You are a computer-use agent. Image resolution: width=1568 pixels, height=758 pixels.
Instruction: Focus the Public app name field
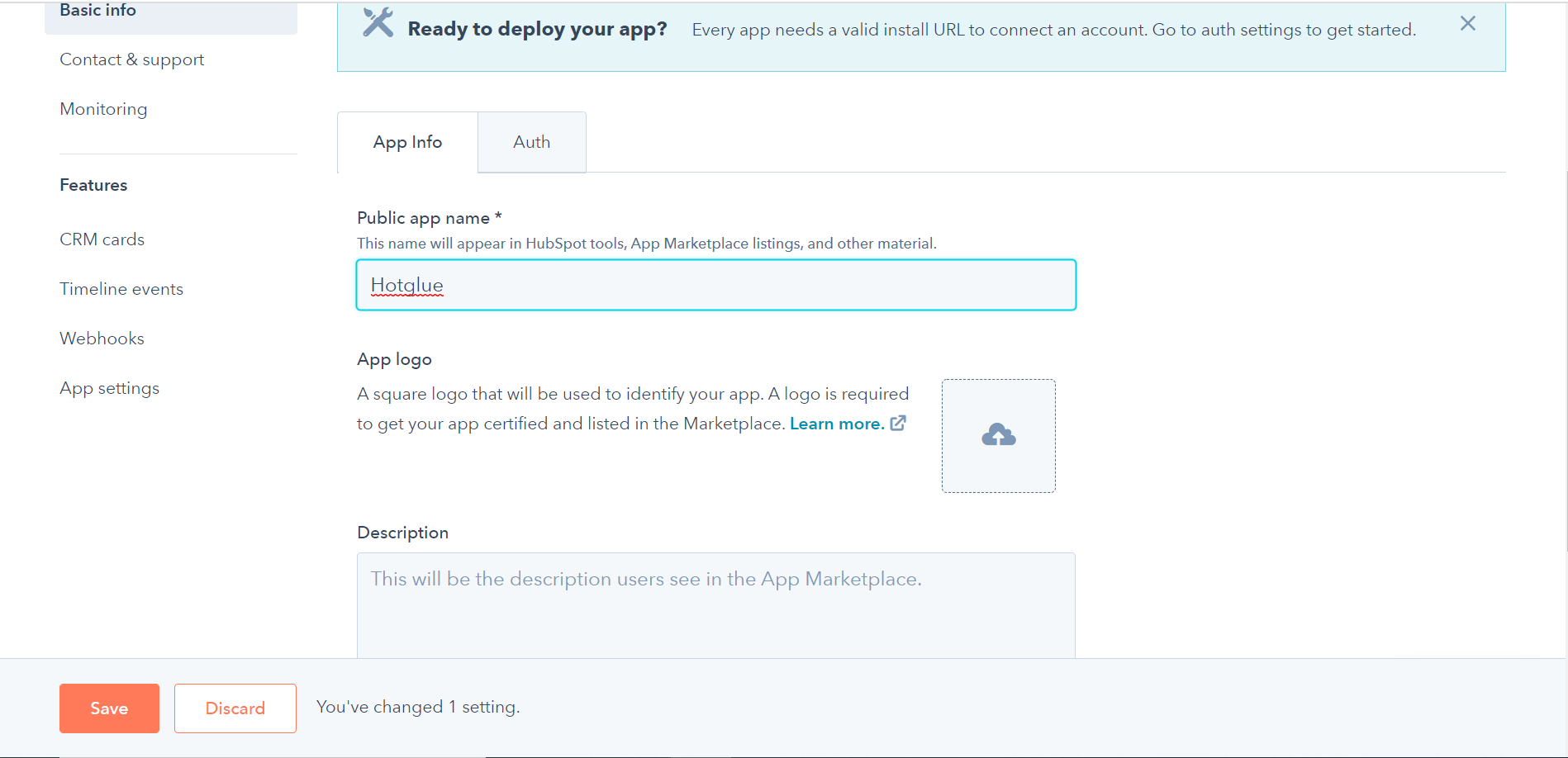click(x=716, y=285)
